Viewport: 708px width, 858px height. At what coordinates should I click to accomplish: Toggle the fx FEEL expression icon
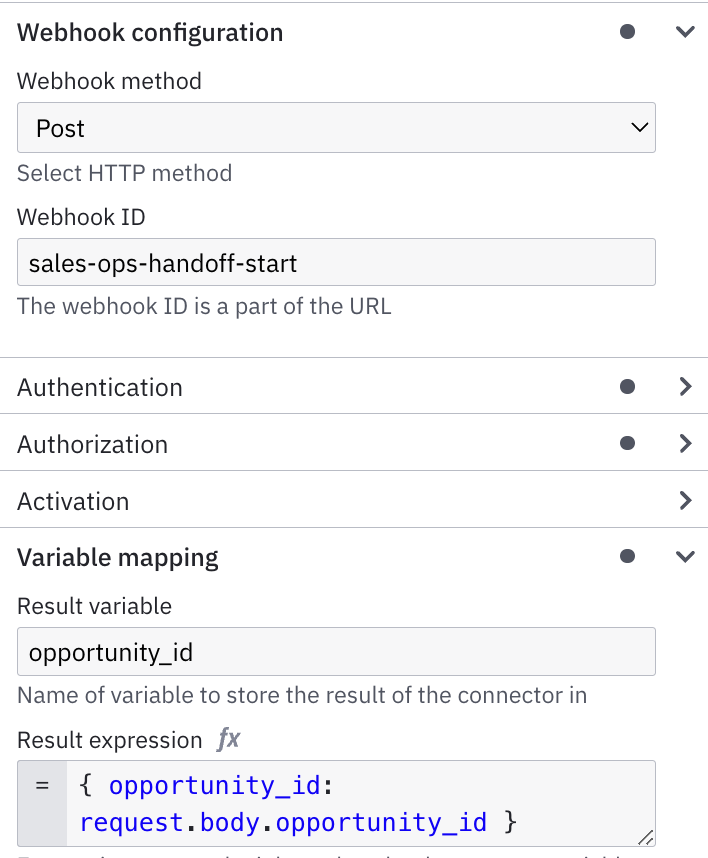click(x=228, y=739)
